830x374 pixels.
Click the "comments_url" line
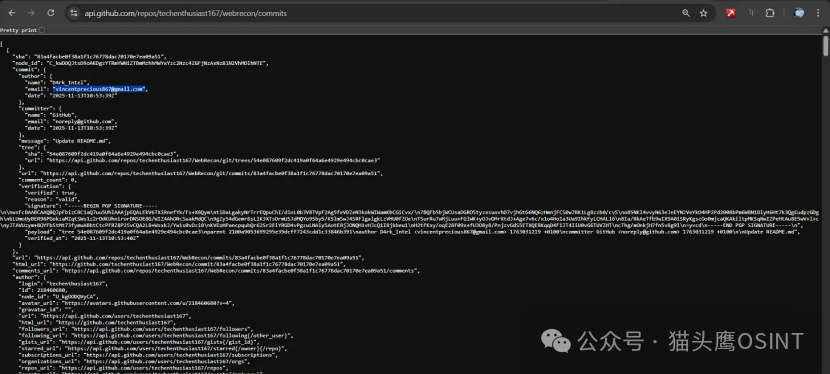(x=216, y=270)
